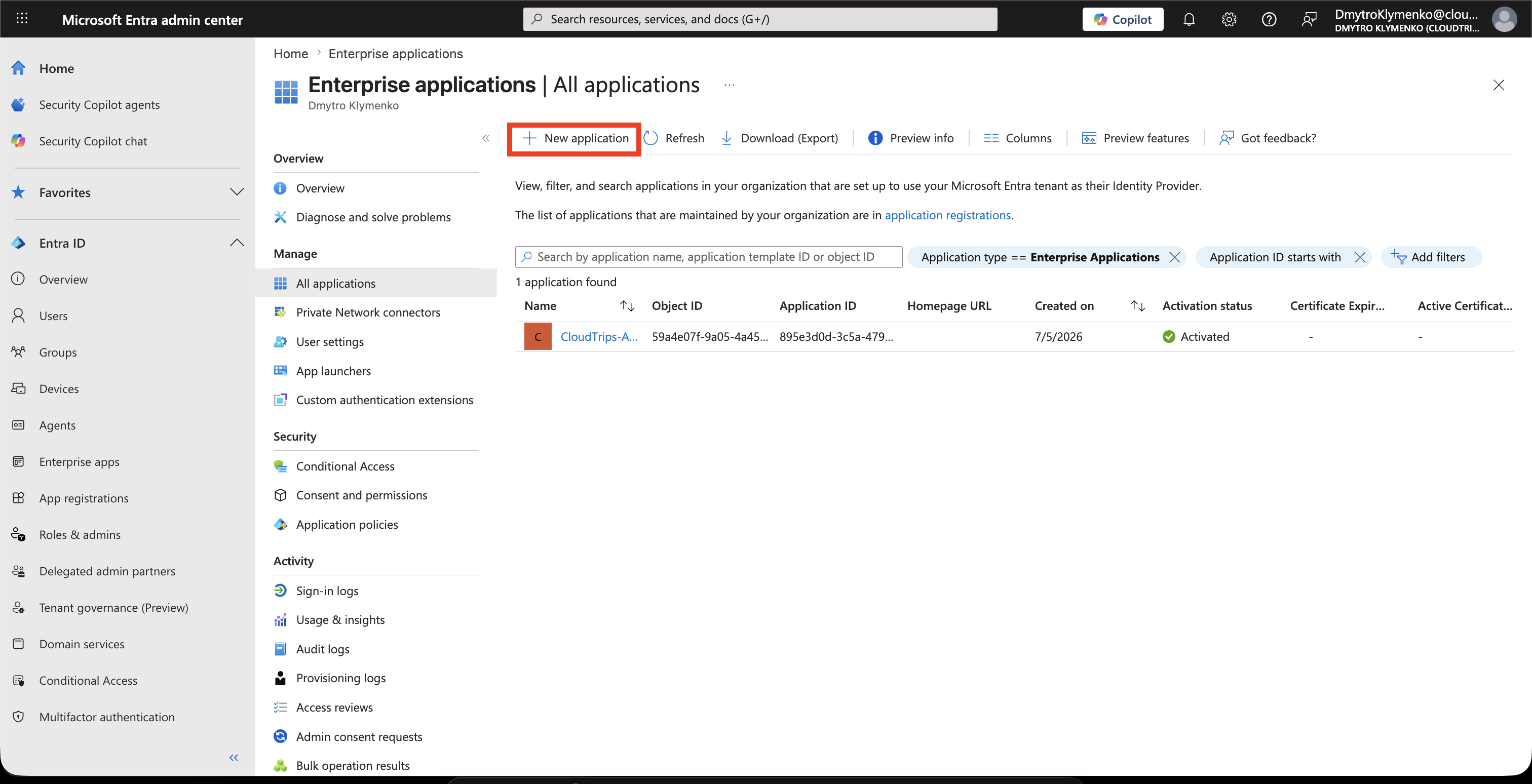Open the portal settings gear icon
Image resolution: width=1532 pixels, height=784 pixels.
[1229, 20]
